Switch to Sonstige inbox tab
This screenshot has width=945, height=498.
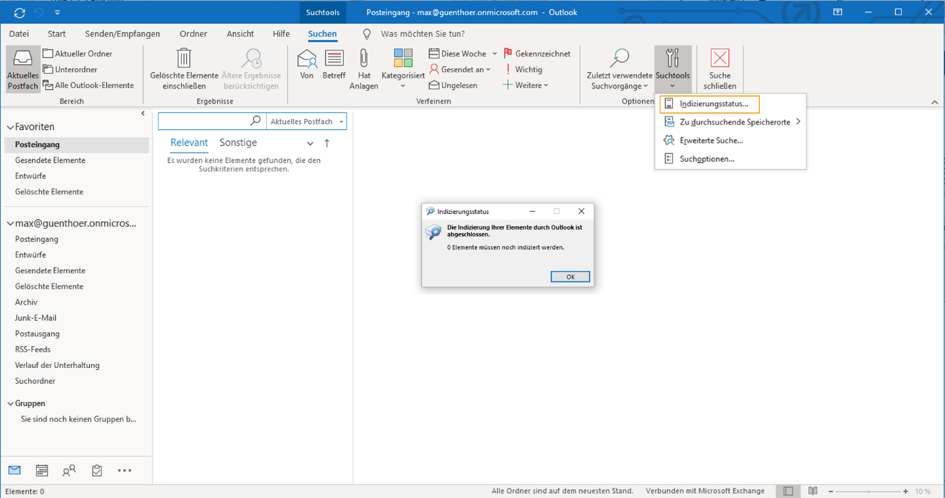coord(238,143)
